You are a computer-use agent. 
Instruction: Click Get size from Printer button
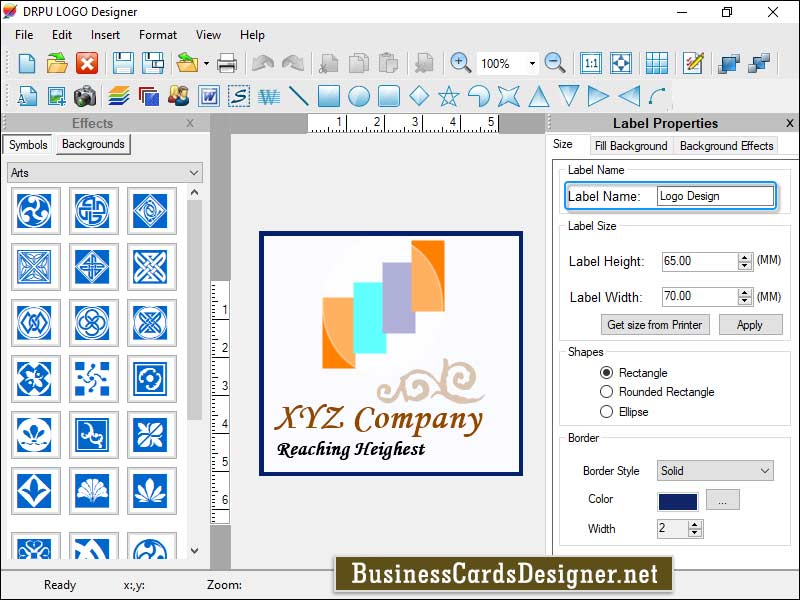(655, 325)
